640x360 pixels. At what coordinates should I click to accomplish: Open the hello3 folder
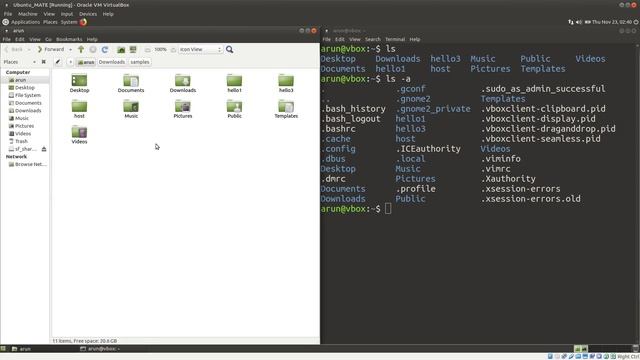coord(286,83)
